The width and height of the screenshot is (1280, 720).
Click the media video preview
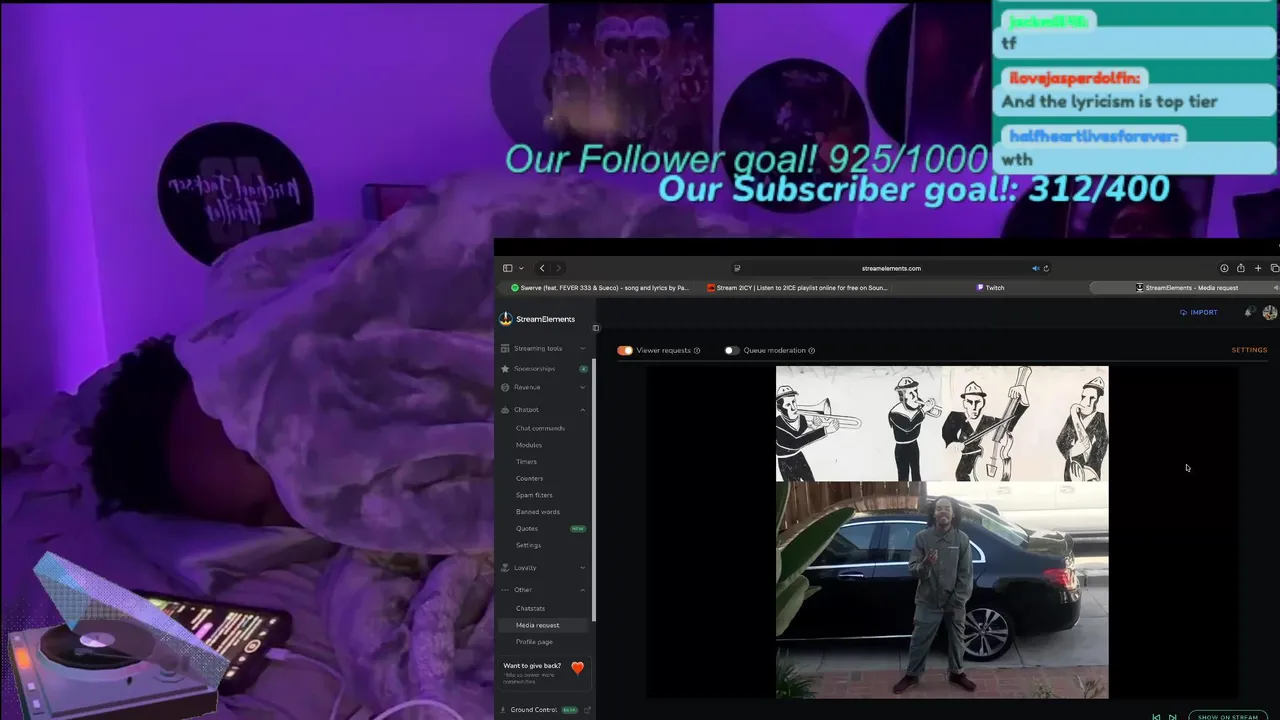[x=942, y=532]
